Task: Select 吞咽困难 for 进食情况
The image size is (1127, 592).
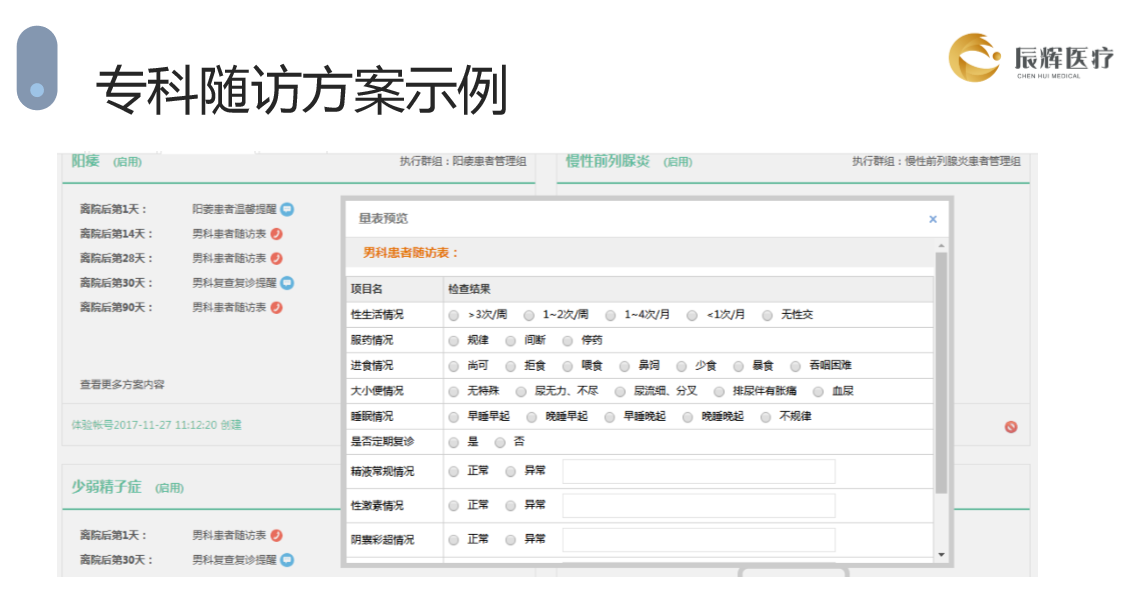Action: (x=796, y=366)
